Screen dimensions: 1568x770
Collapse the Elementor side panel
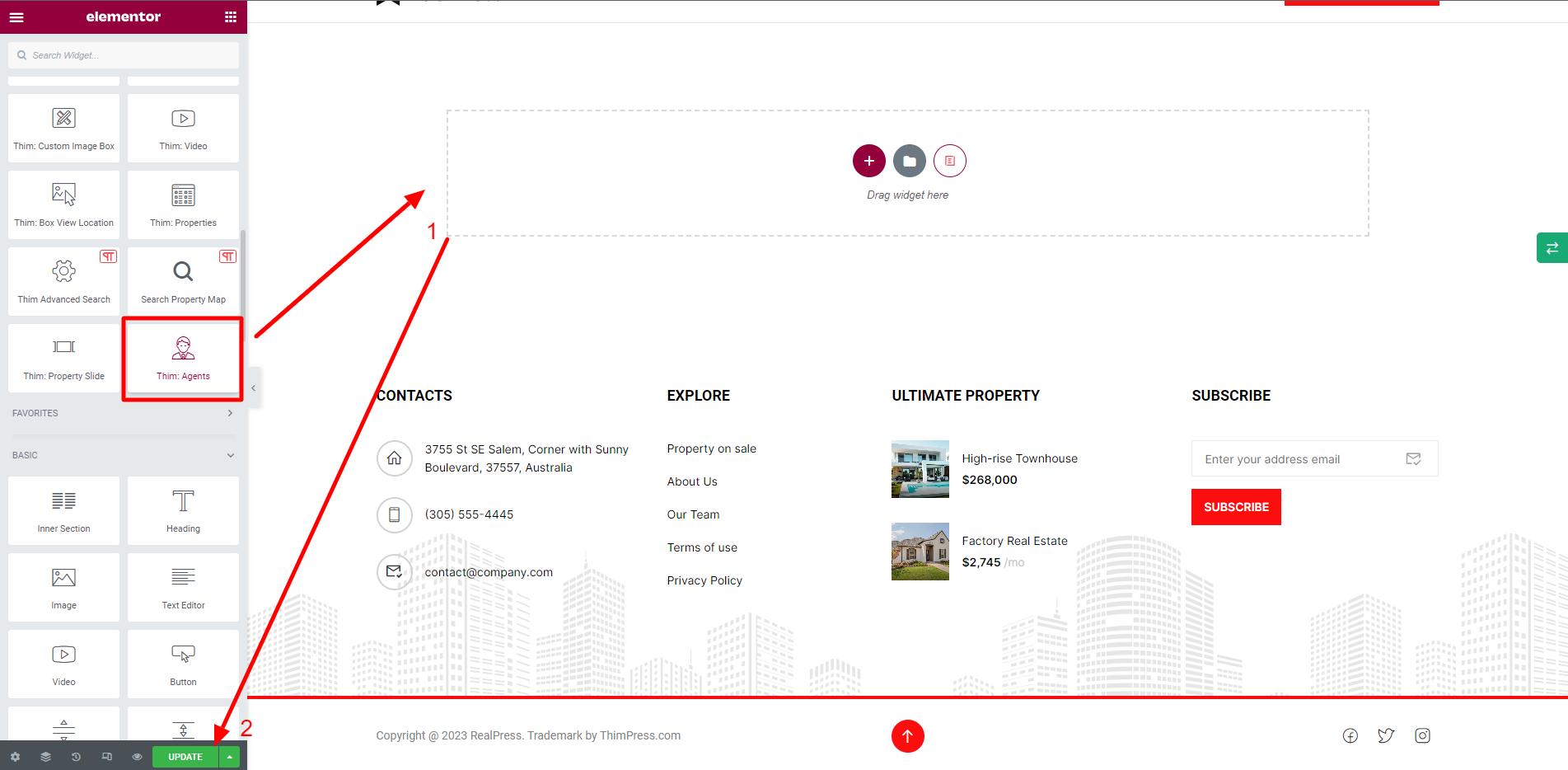(254, 387)
